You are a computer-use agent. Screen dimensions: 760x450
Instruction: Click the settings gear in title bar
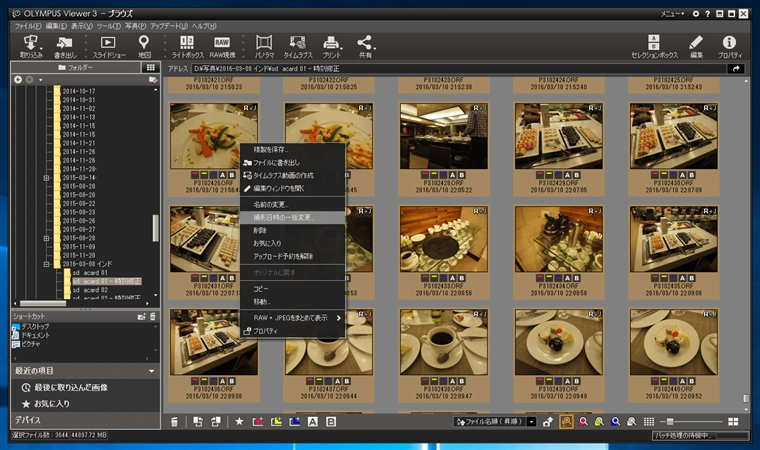point(696,14)
